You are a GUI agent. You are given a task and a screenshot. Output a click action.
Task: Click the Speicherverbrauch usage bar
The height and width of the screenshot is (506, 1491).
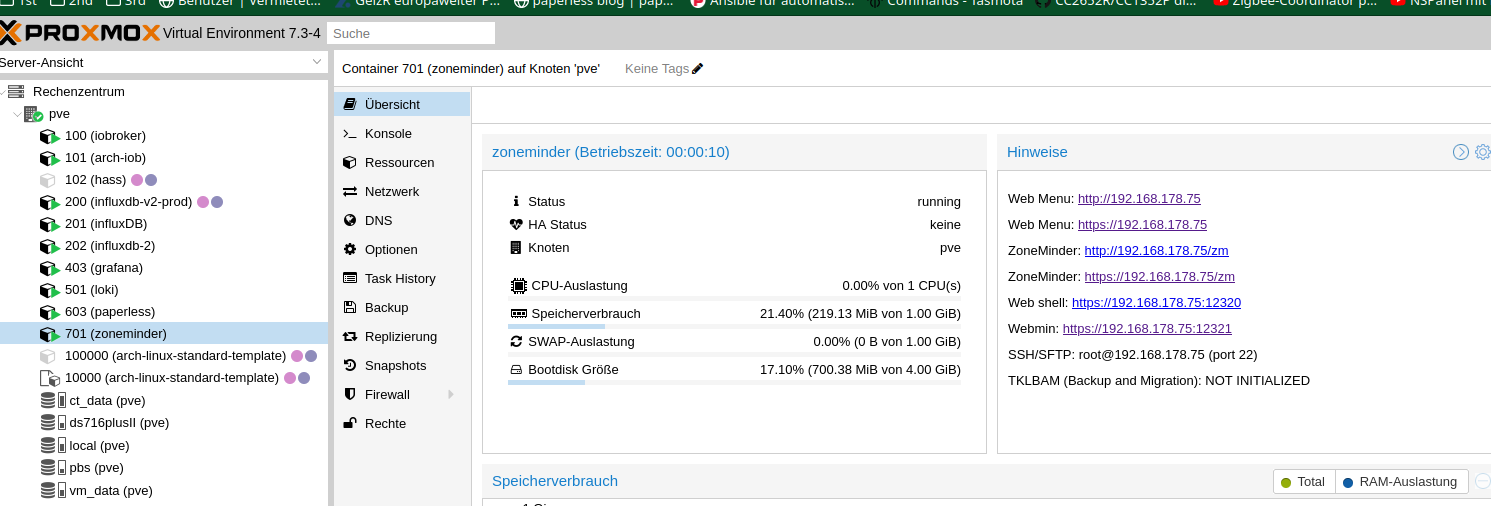(x=734, y=326)
